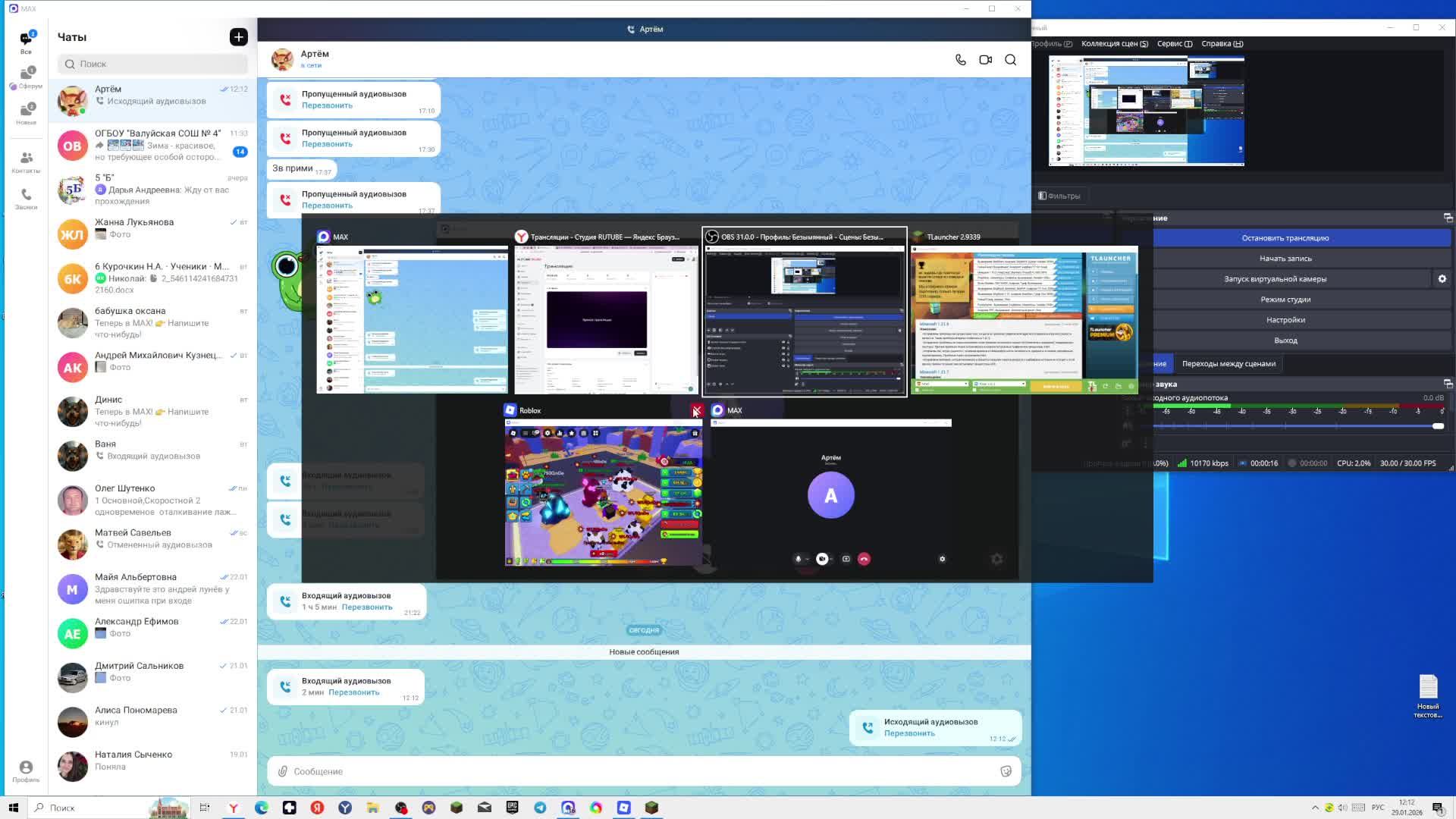Open РУС keyboard language selector
The height and width of the screenshot is (819, 1456).
[x=1378, y=808]
